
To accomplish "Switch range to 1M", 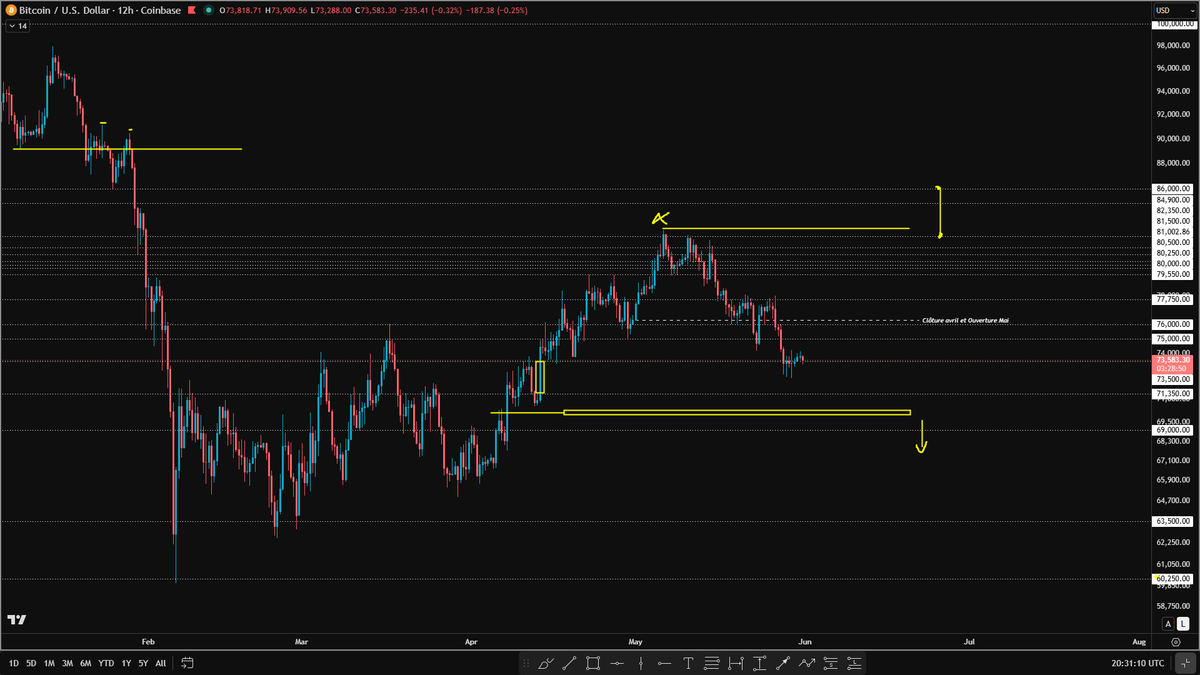I will [49, 663].
